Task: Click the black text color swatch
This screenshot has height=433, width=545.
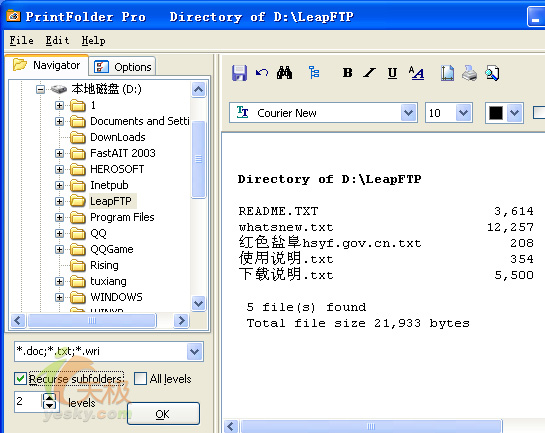Action: (496, 113)
